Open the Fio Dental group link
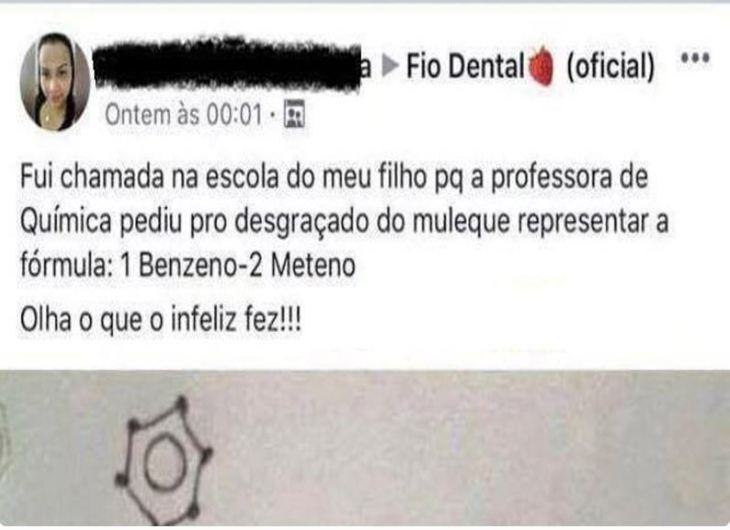The height and width of the screenshot is (530, 730). (x=466, y=66)
